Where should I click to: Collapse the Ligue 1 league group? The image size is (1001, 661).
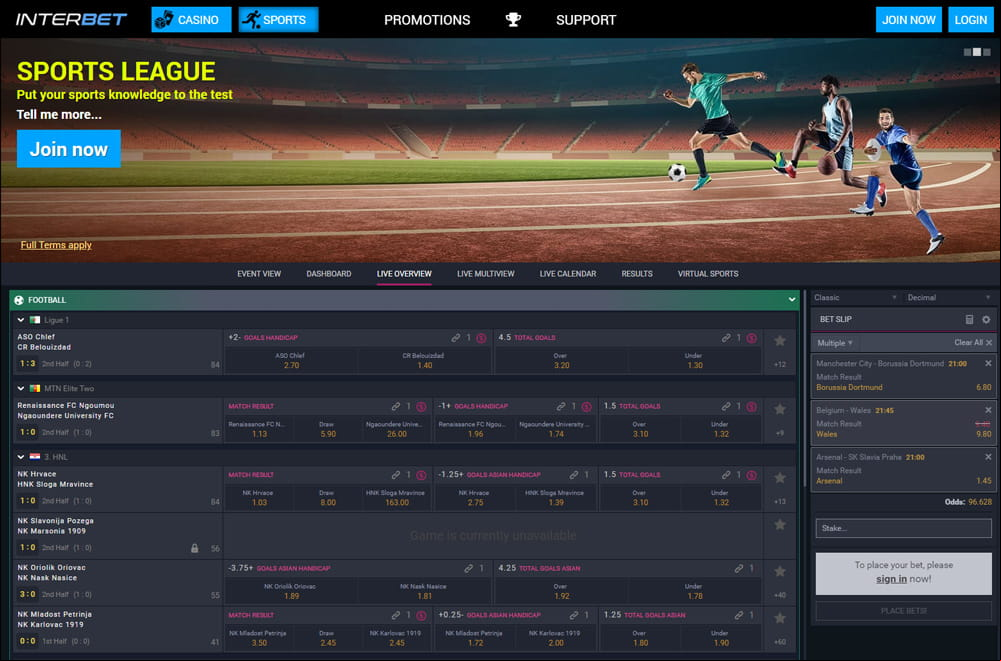(20, 320)
